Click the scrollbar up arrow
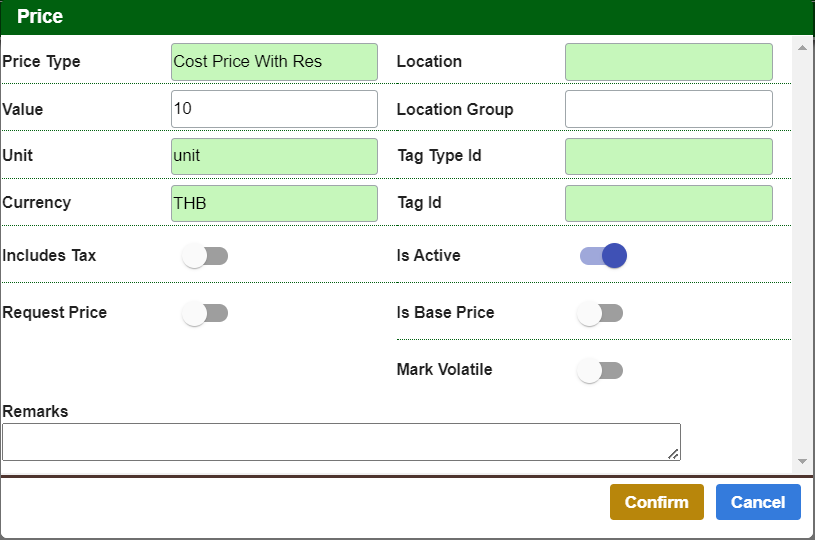Viewport: 815px width, 540px height. click(x=801, y=47)
